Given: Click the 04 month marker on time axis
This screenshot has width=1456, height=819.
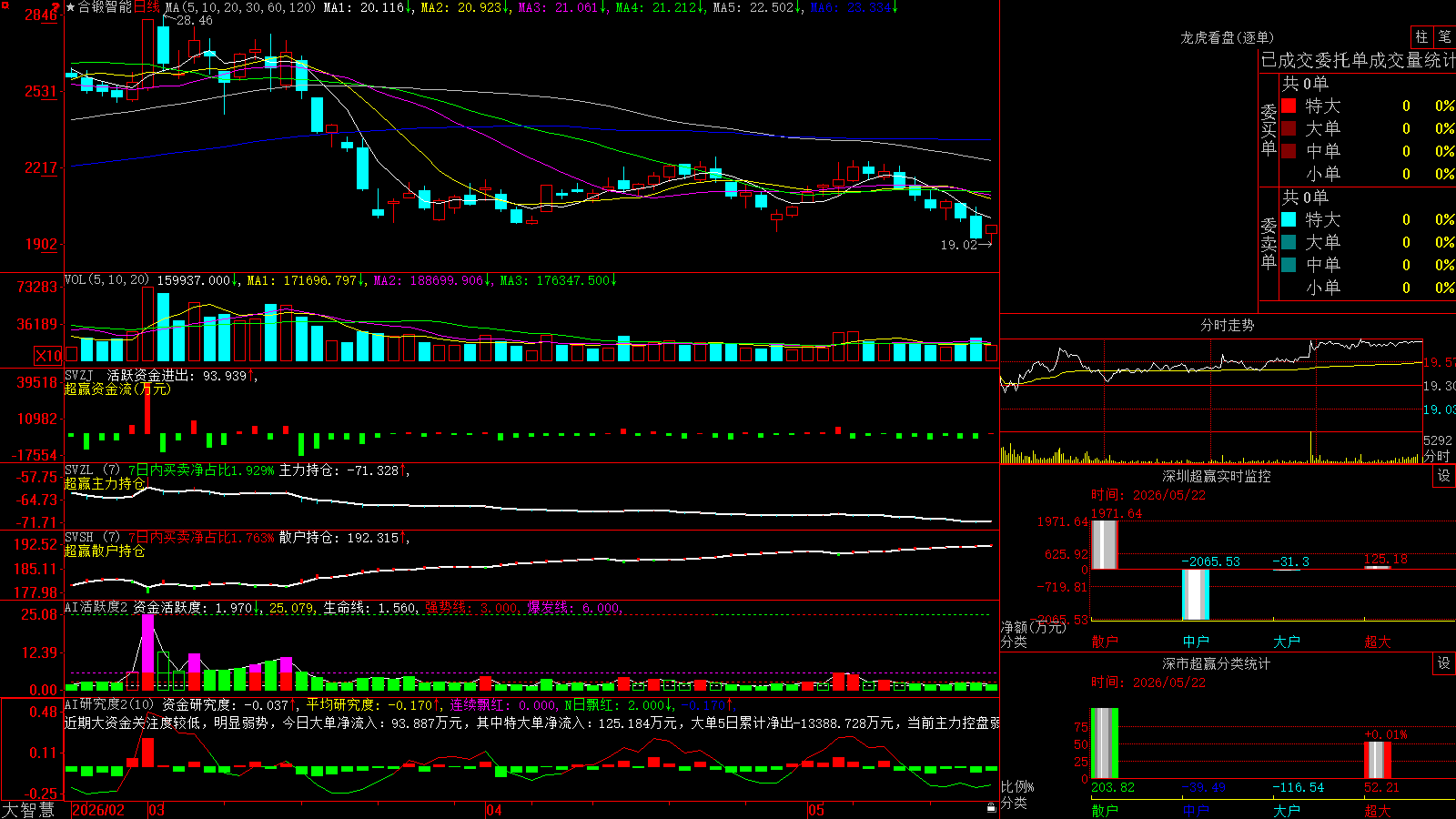Looking at the screenshot, I should click(494, 810).
